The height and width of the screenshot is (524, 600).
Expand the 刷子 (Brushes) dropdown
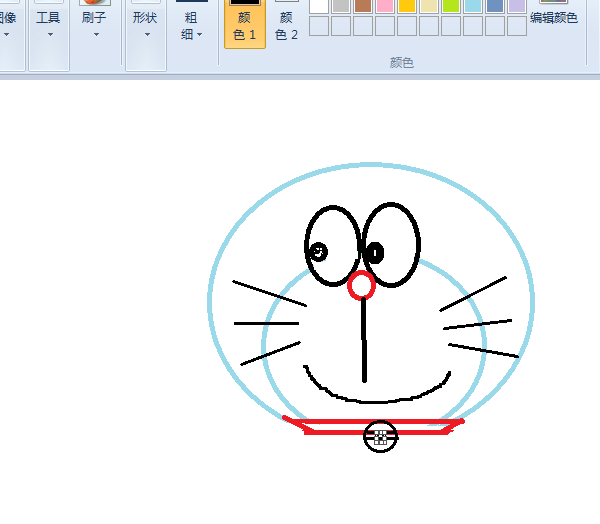coord(95,23)
